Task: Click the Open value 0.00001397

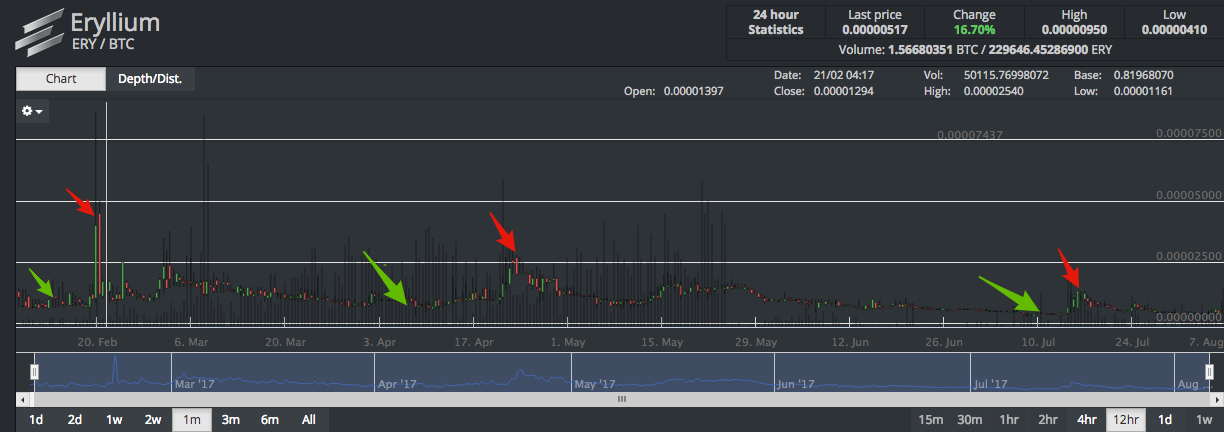Action: (x=693, y=91)
